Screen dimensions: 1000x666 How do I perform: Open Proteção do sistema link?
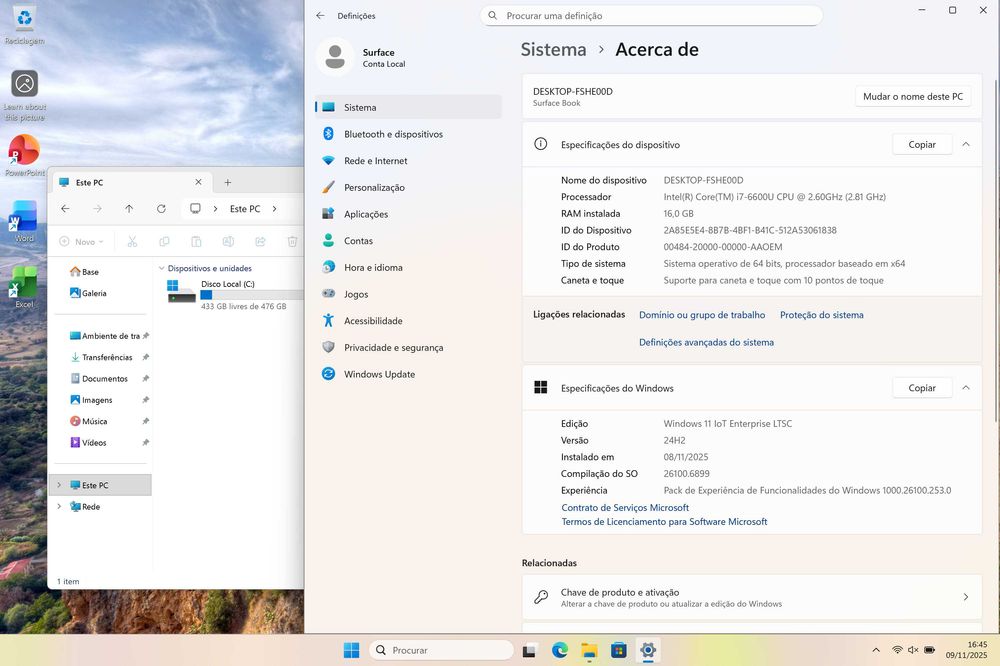click(821, 315)
